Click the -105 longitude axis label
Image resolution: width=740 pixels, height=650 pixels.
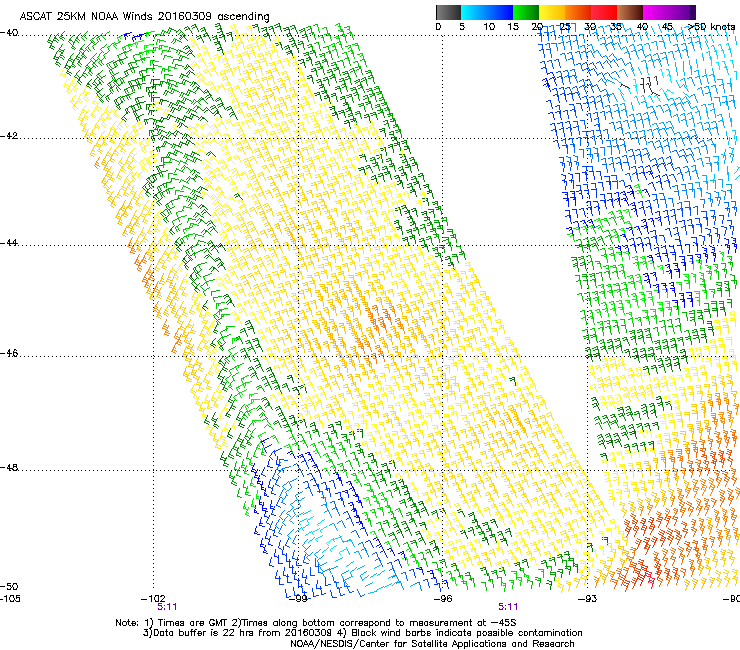tap(10, 599)
